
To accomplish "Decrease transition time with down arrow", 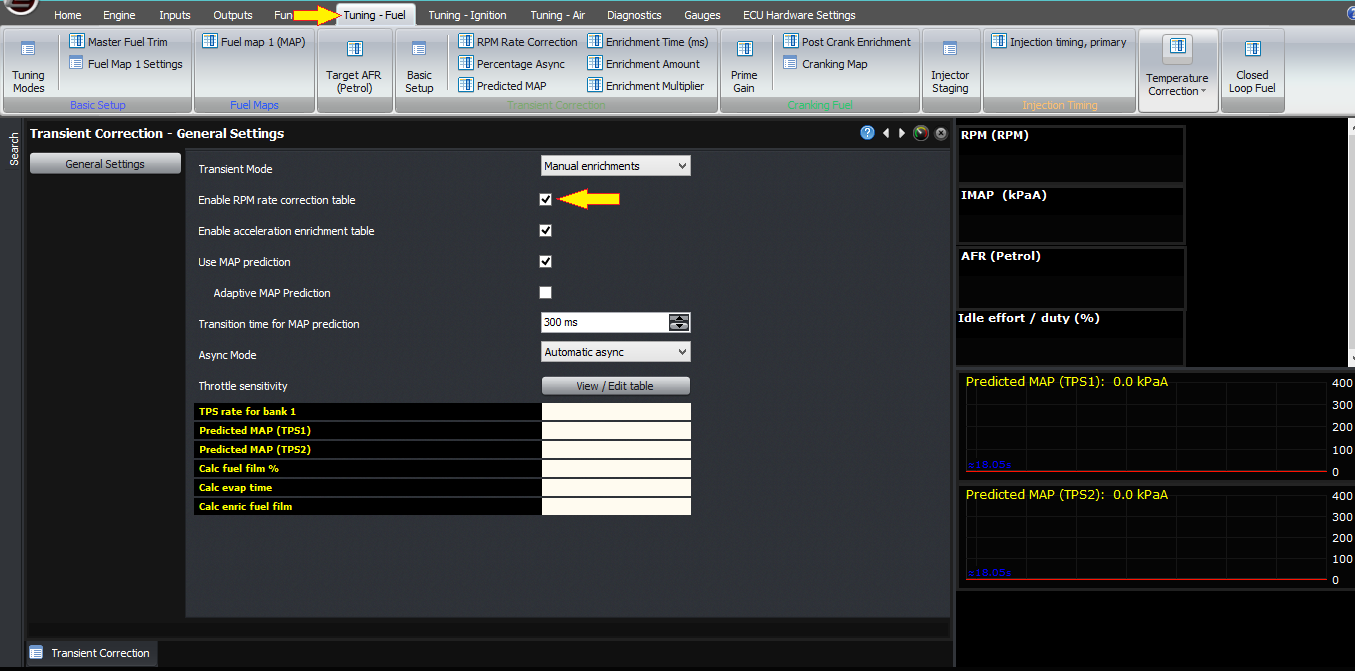I will (x=680, y=327).
